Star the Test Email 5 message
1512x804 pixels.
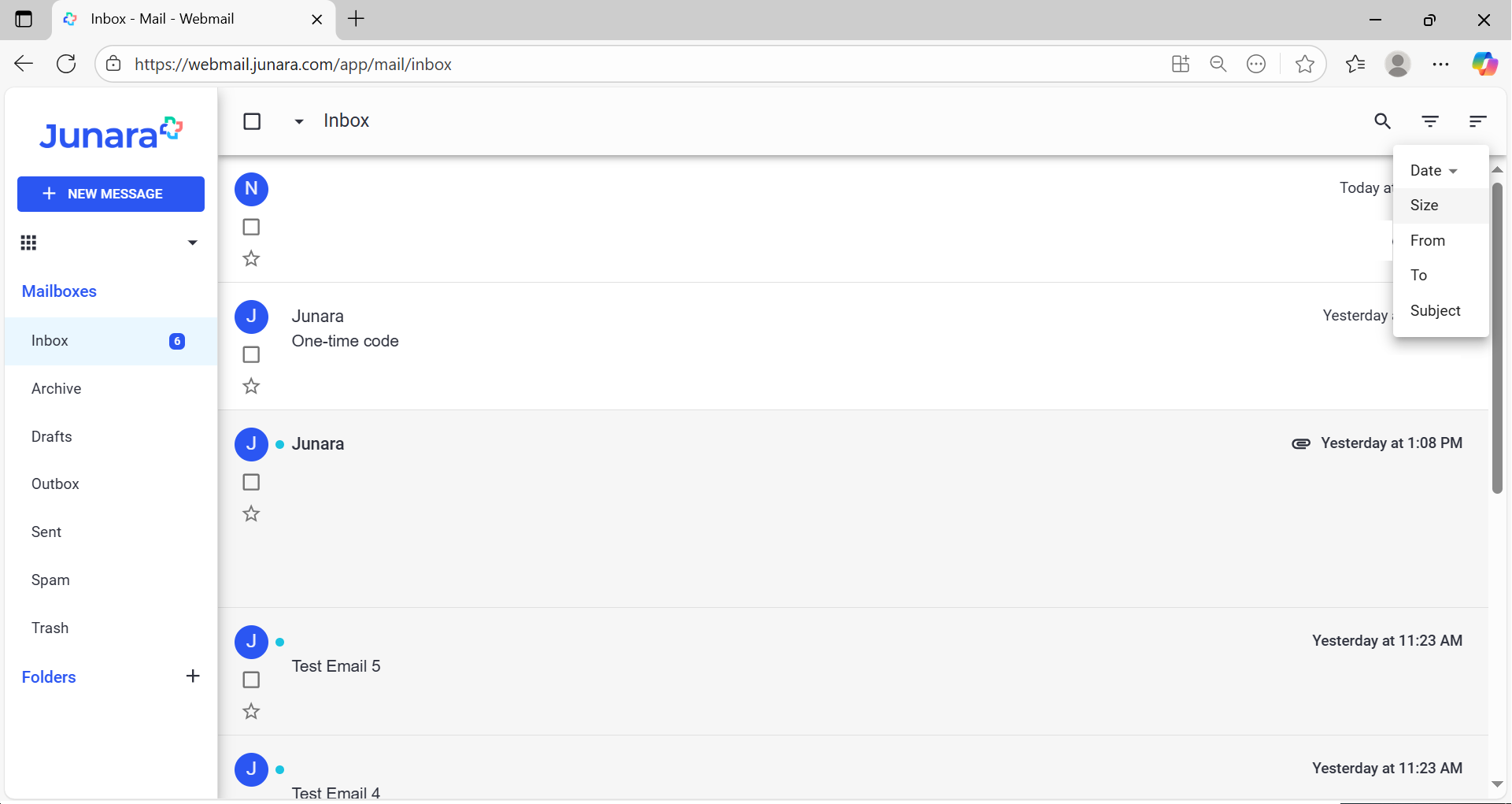coord(251,711)
